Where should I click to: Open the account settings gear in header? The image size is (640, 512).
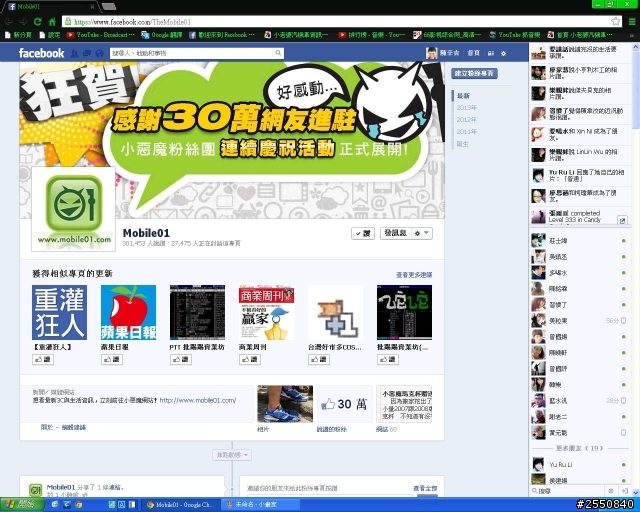503,53
